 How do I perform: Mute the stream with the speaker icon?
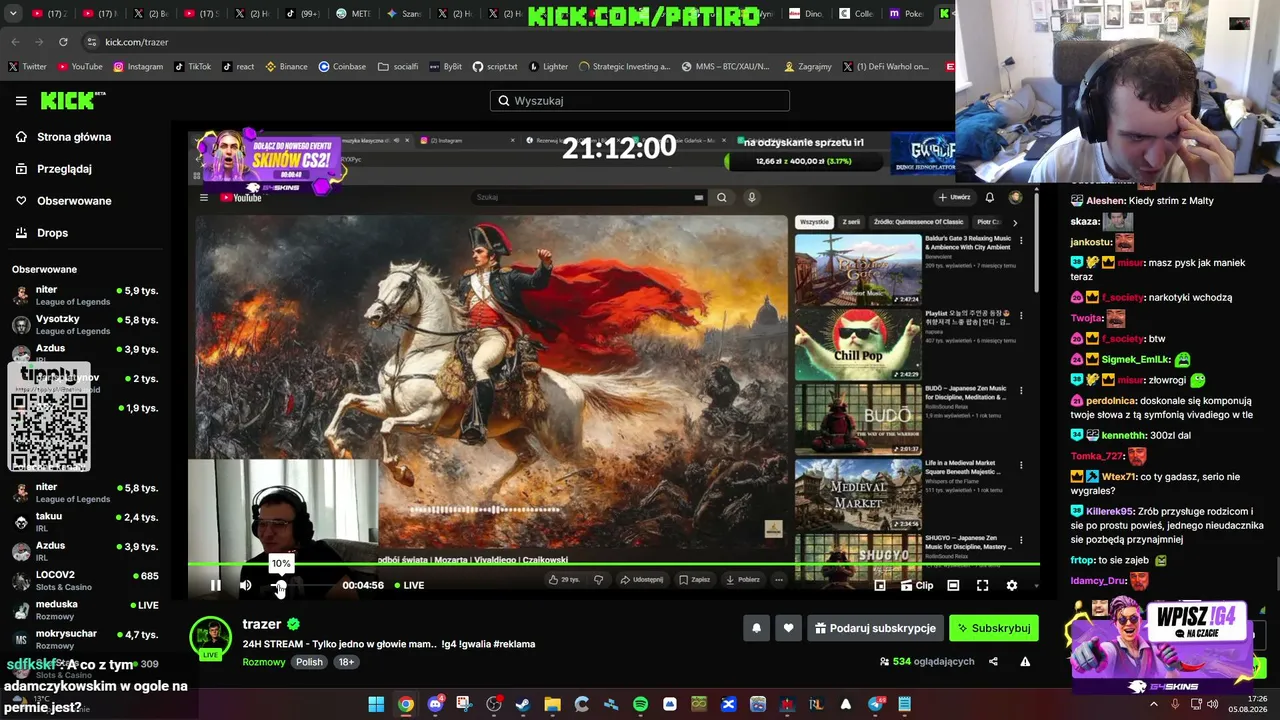tap(245, 585)
